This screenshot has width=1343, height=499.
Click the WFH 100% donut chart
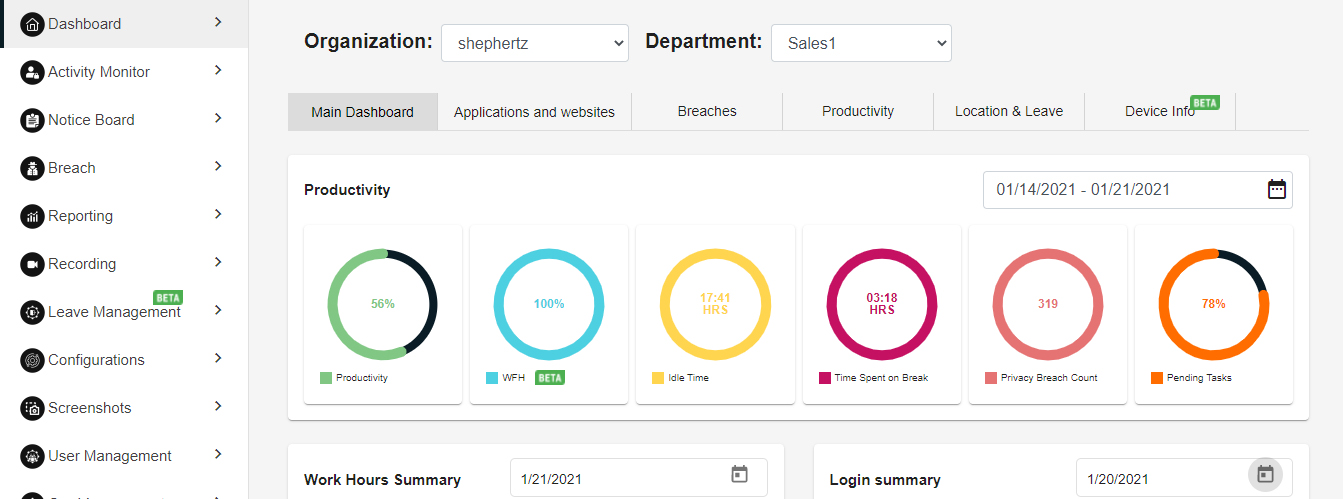point(549,304)
